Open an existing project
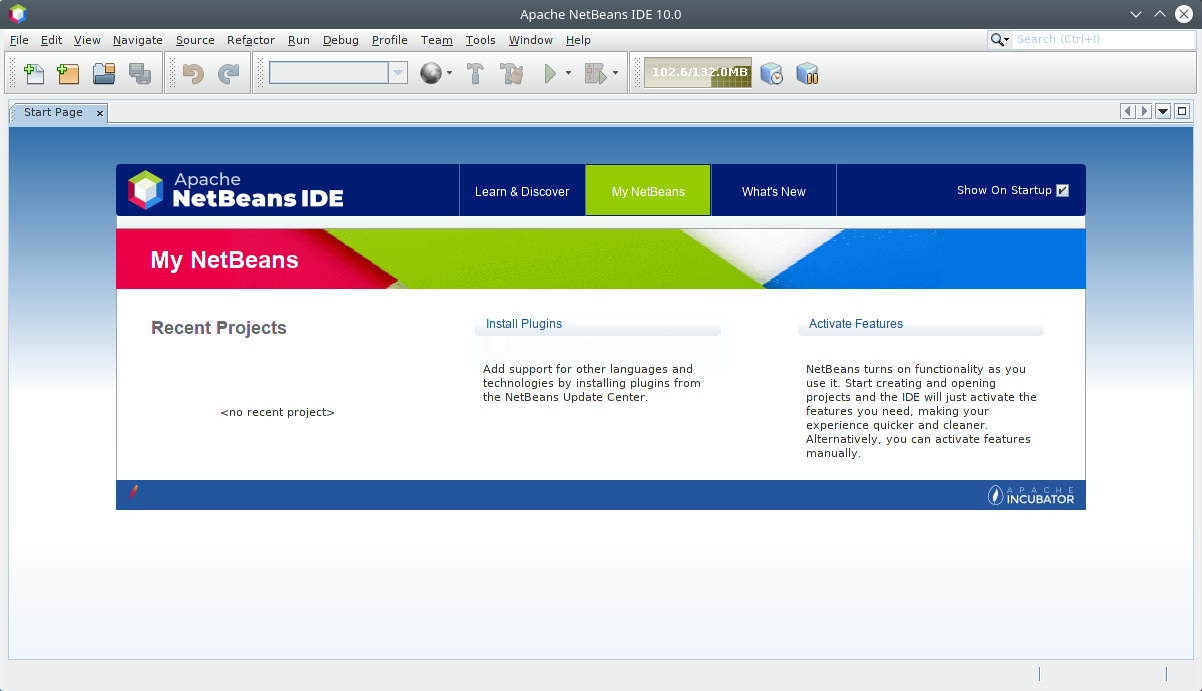1202x691 pixels. point(103,72)
